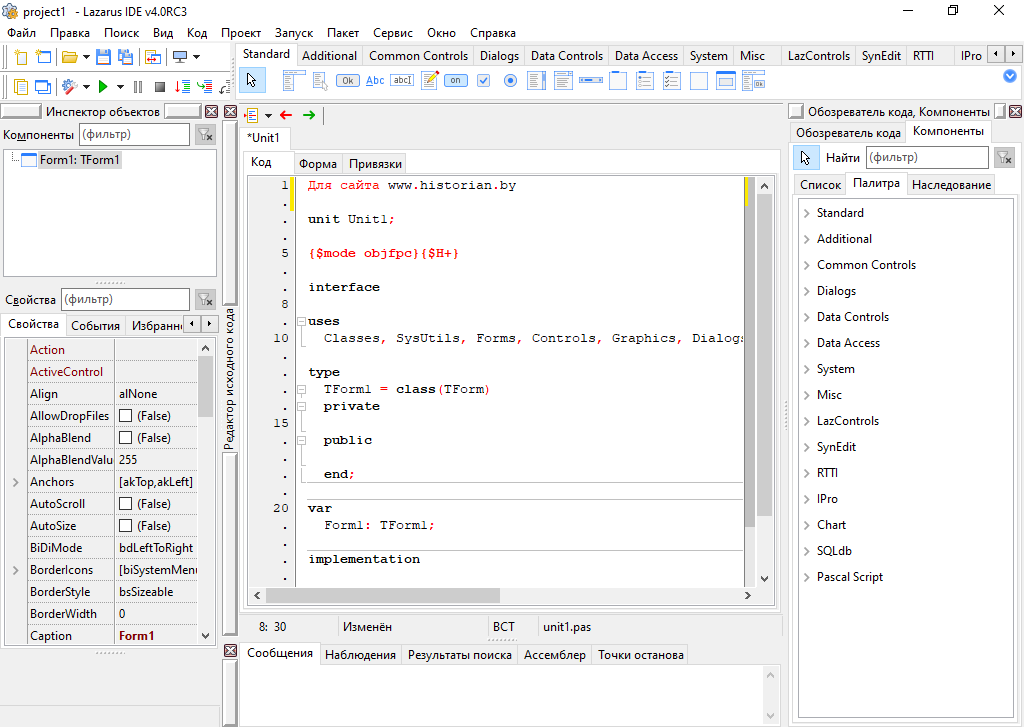Switch to the События tab
The image size is (1024, 727).
pyautogui.click(x=96, y=325)
